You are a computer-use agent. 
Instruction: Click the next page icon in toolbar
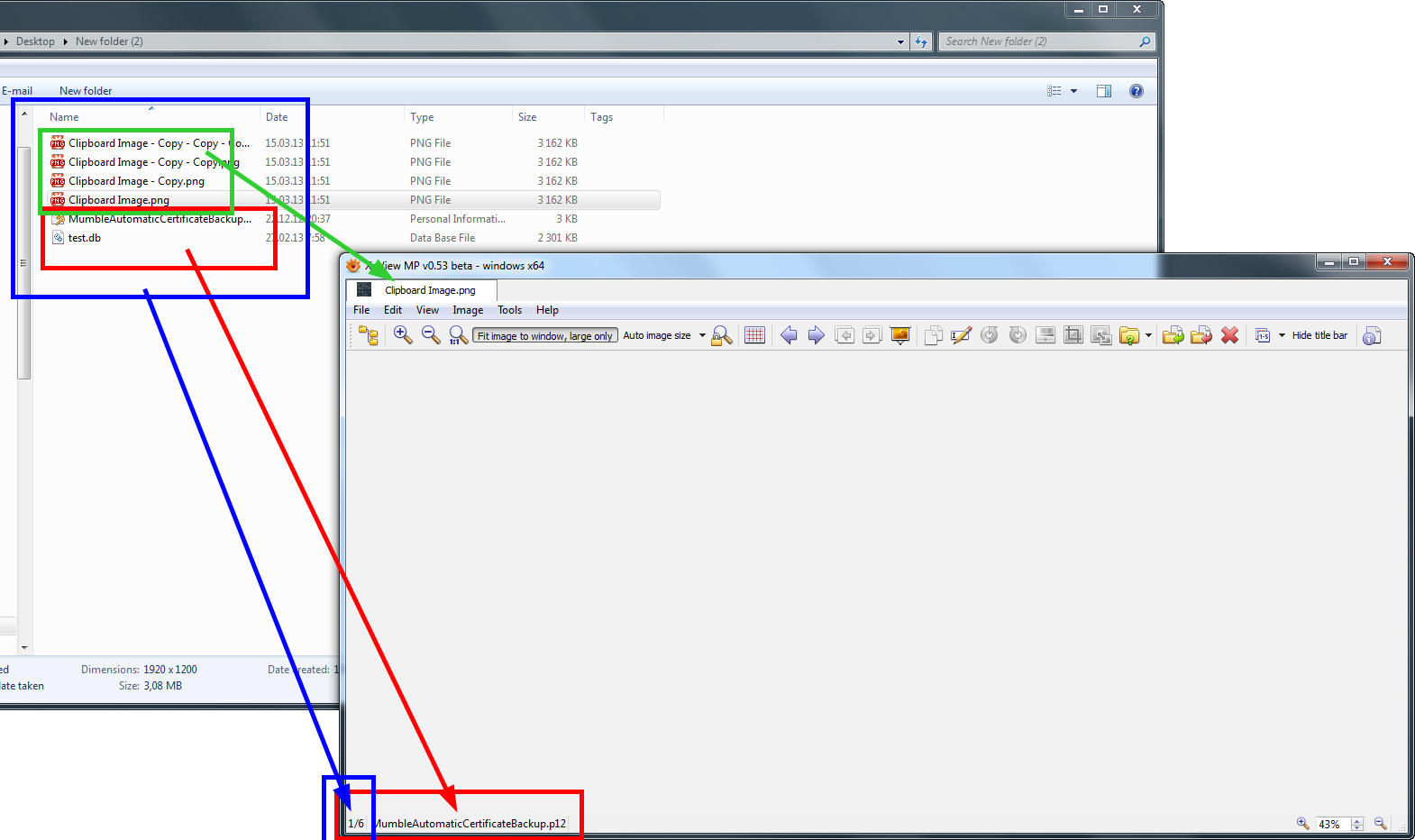tap(872, 335)
